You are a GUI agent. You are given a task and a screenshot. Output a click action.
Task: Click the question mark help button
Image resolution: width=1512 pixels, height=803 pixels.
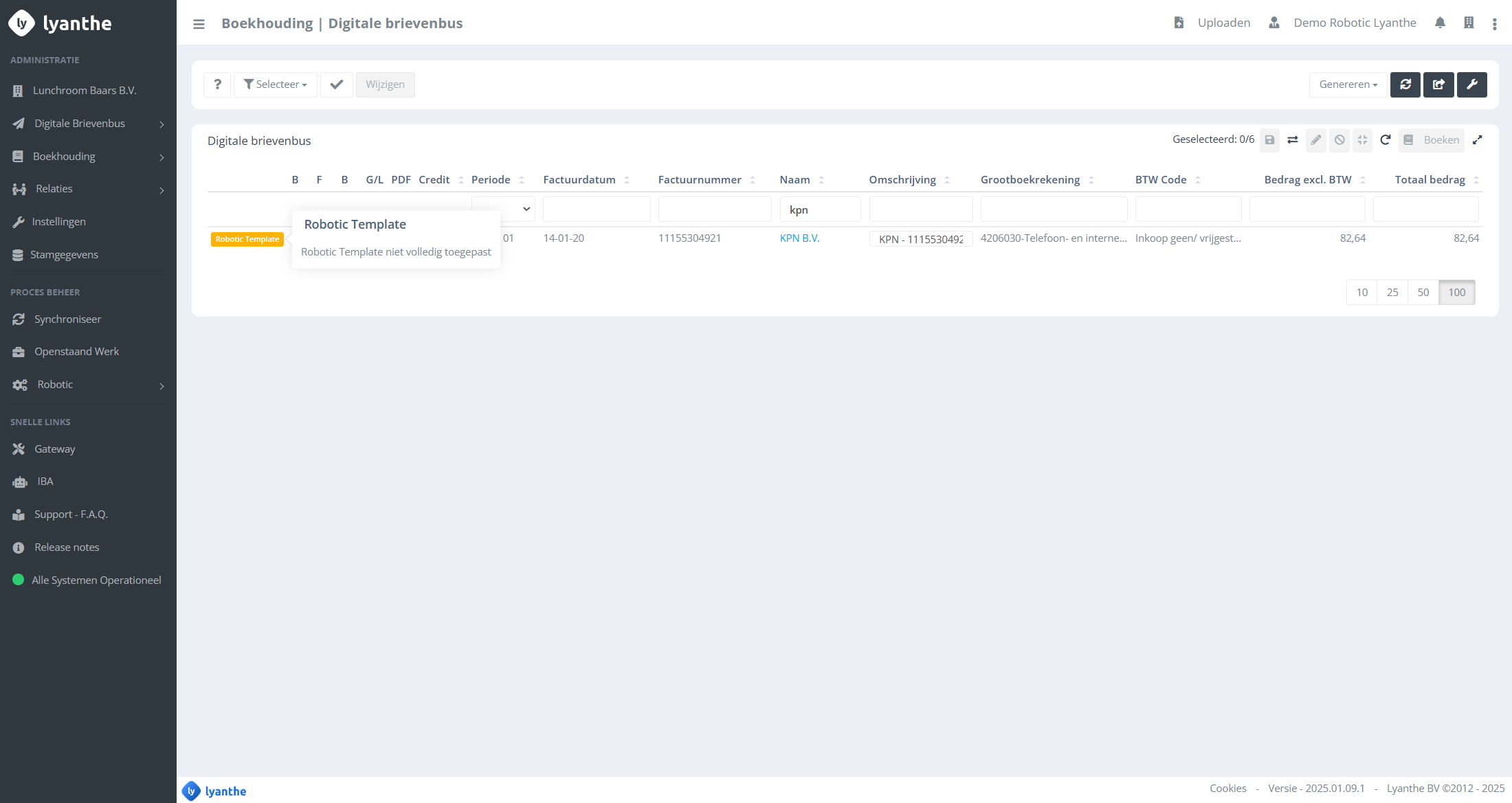click(217, 84)
